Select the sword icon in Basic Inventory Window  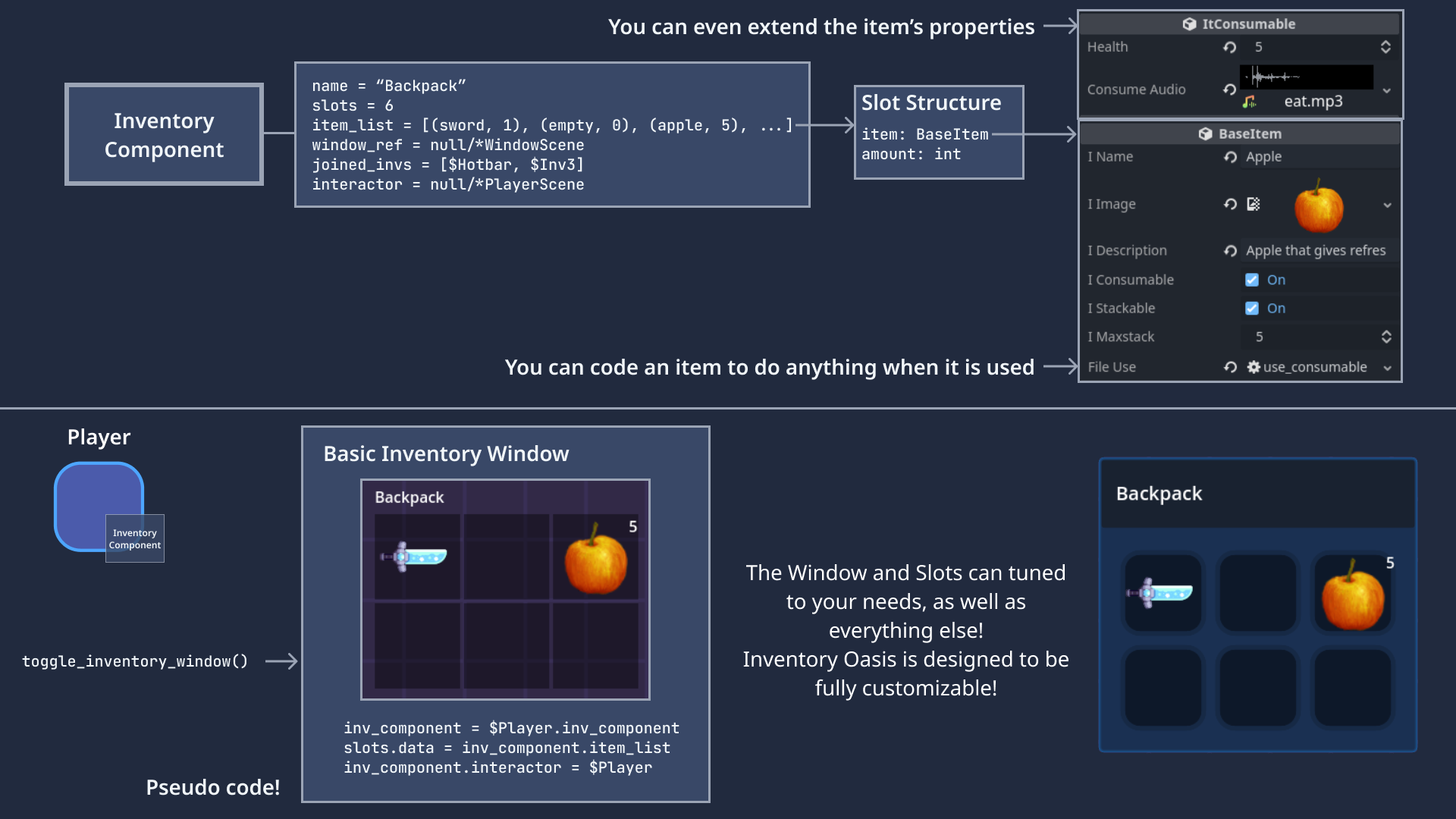pyautogui.click(x=414, y=557)
